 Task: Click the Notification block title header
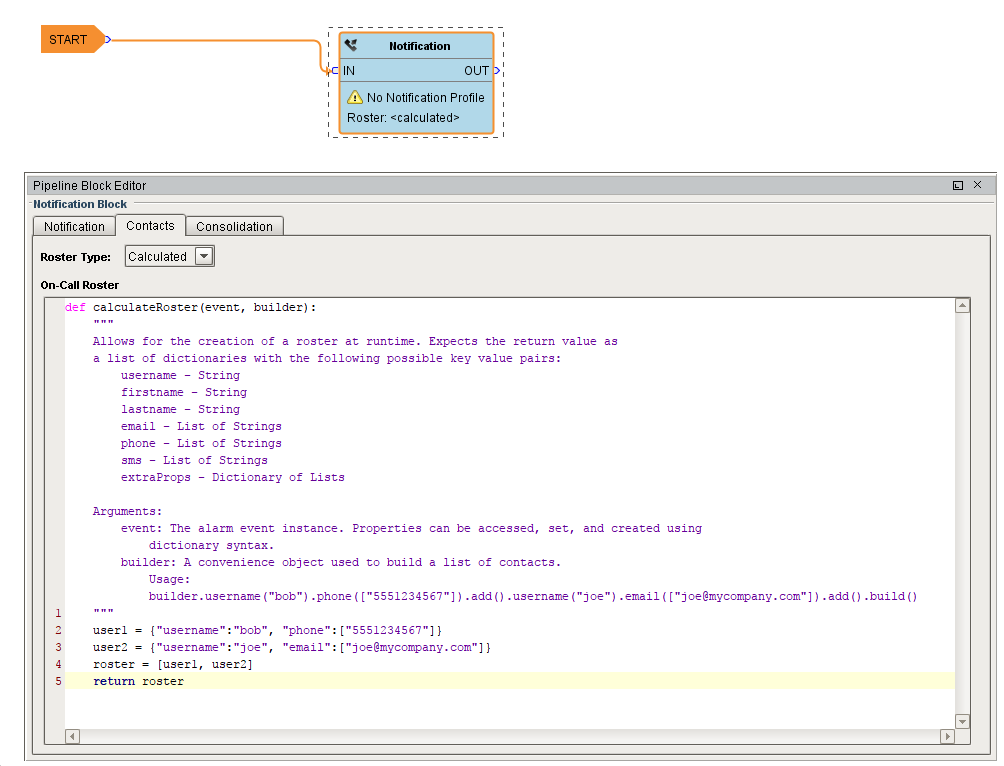click(x=419, y=46)
